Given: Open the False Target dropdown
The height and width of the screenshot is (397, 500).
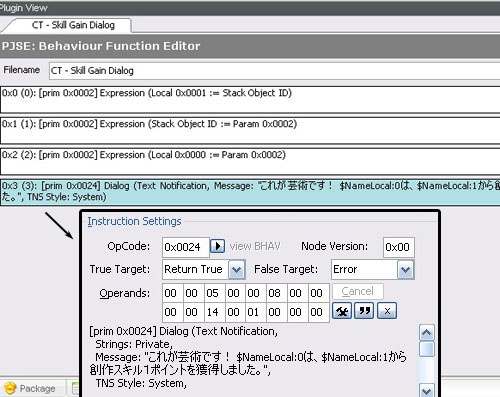Looking at the screenshot, I should pos(406,269).
